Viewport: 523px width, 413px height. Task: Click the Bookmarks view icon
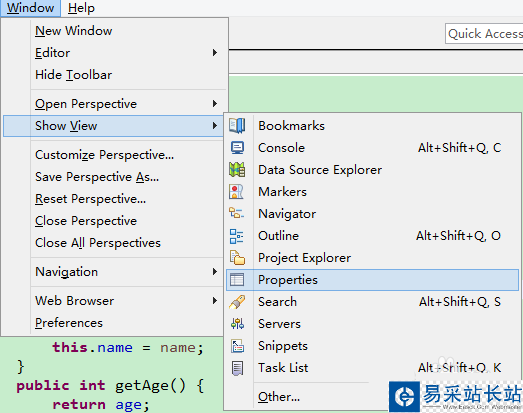pyautogui.click(x=237, y=126)
